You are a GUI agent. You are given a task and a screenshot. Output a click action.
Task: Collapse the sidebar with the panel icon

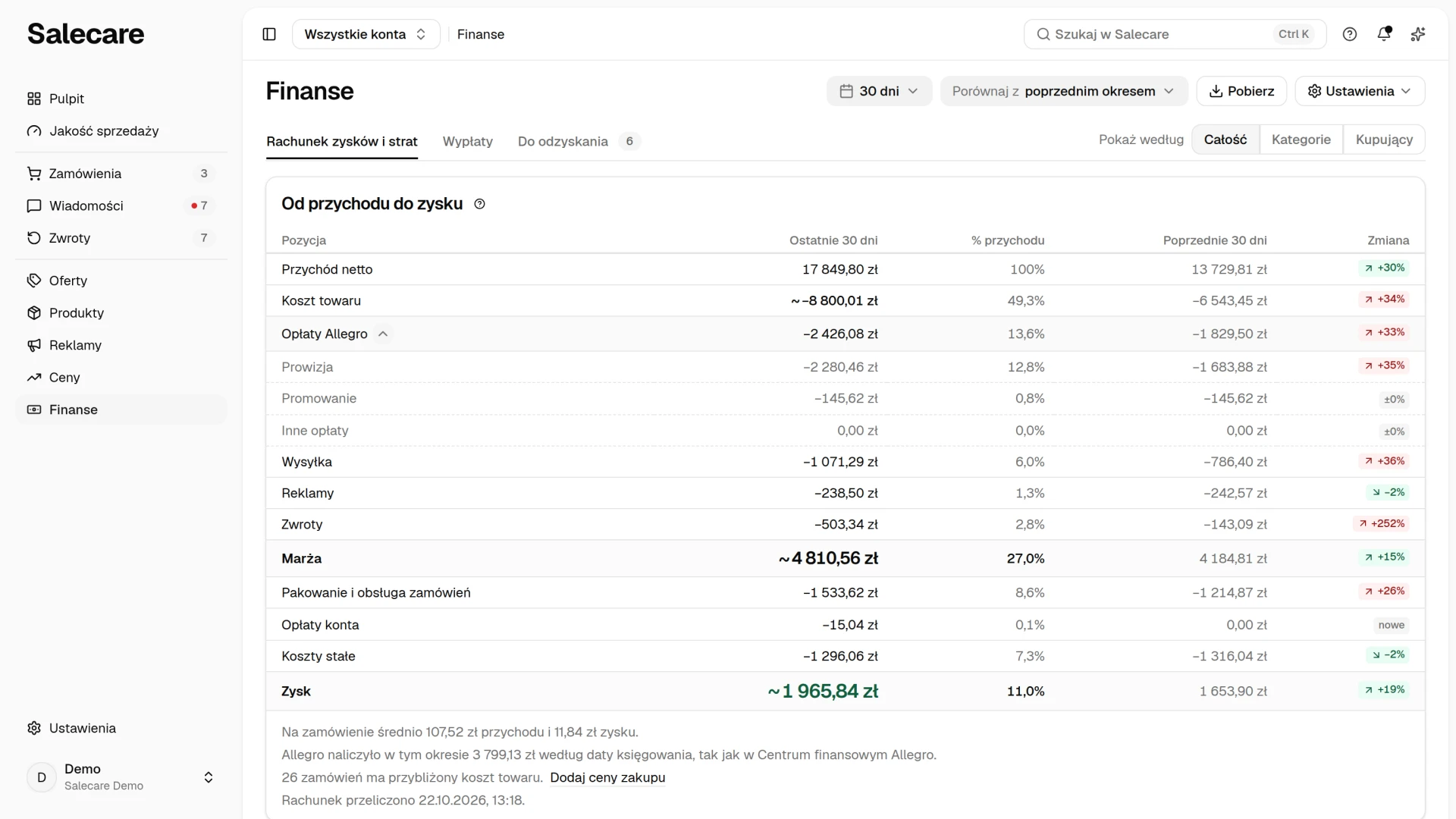click(269, 34)
